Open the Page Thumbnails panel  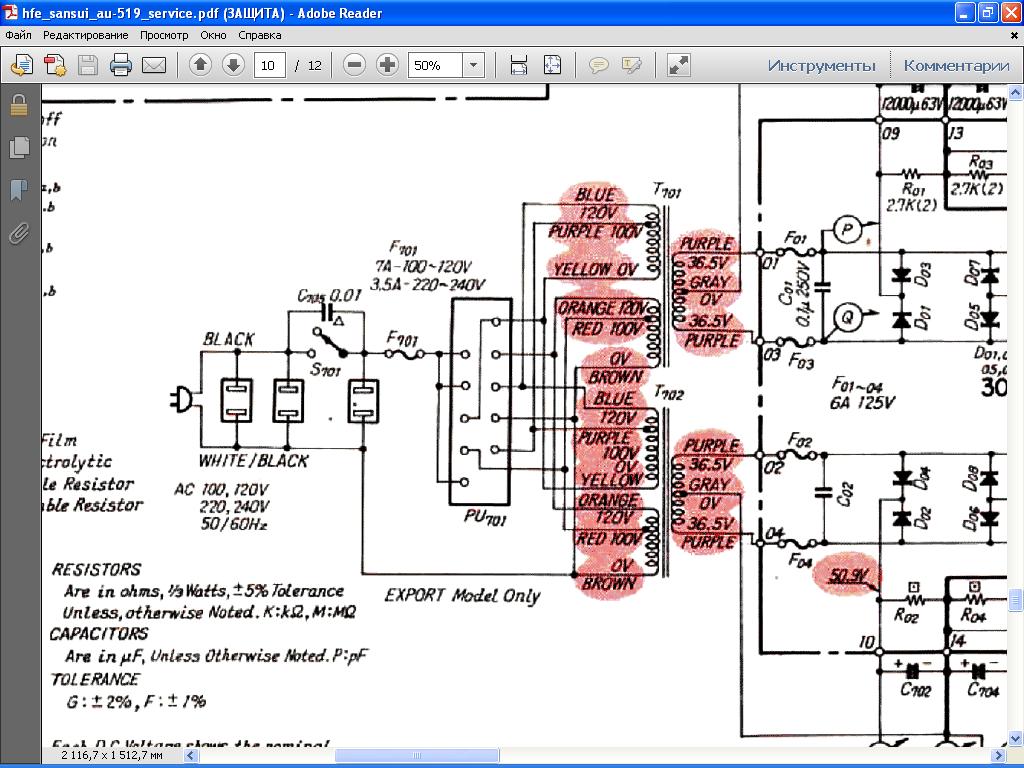[x=18, y=148]
